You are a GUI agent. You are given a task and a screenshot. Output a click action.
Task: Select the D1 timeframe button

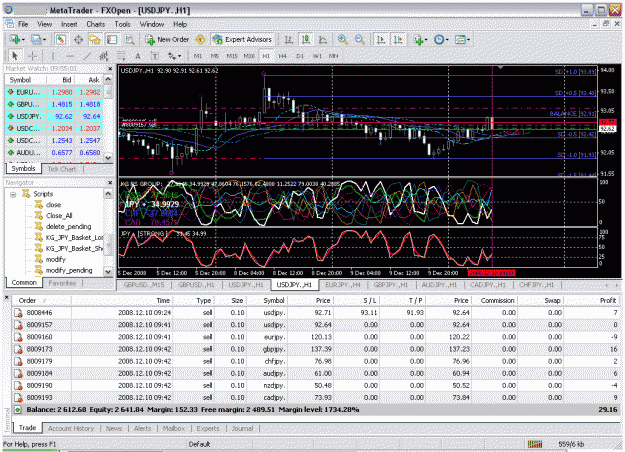click(x=300, y=56)
